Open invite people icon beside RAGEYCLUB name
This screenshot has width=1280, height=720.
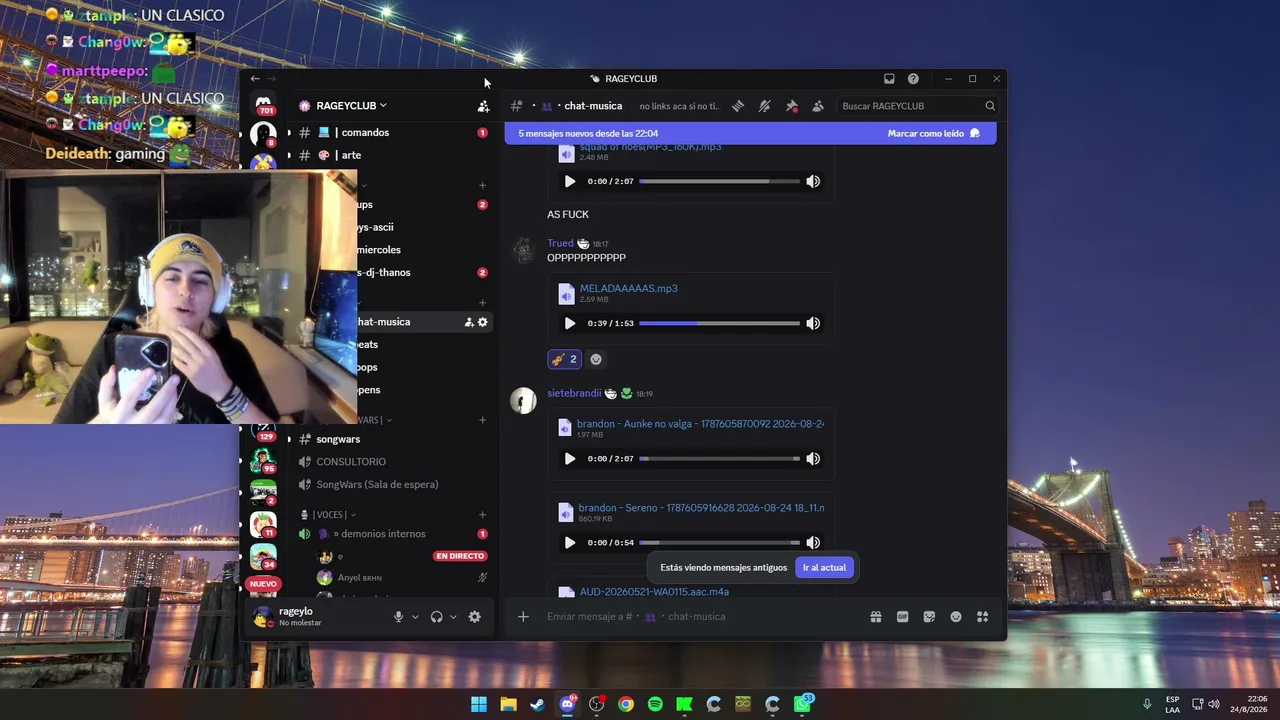(483, 106)
